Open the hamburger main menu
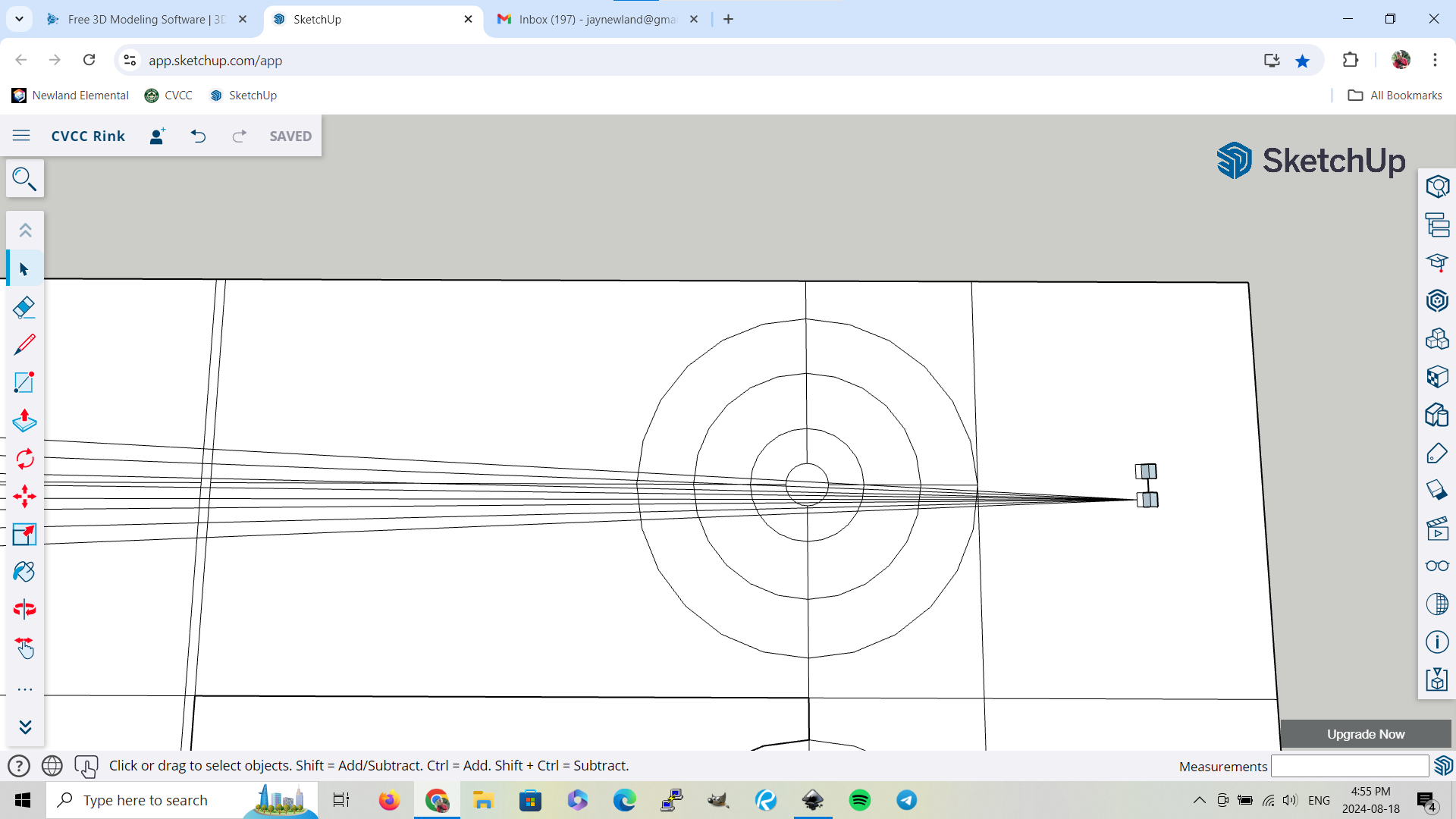1456x819 pixels. coord(21,136)
